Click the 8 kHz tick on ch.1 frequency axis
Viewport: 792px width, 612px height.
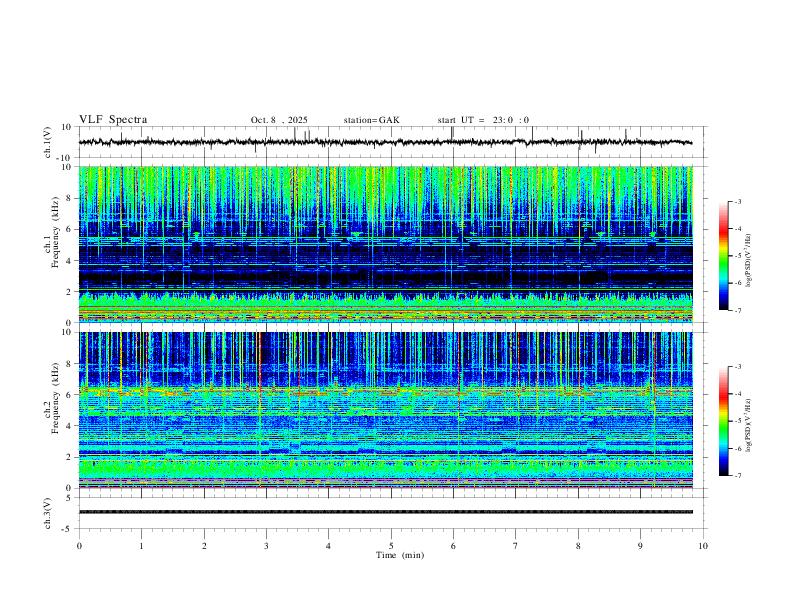click(x=70, y=198)
